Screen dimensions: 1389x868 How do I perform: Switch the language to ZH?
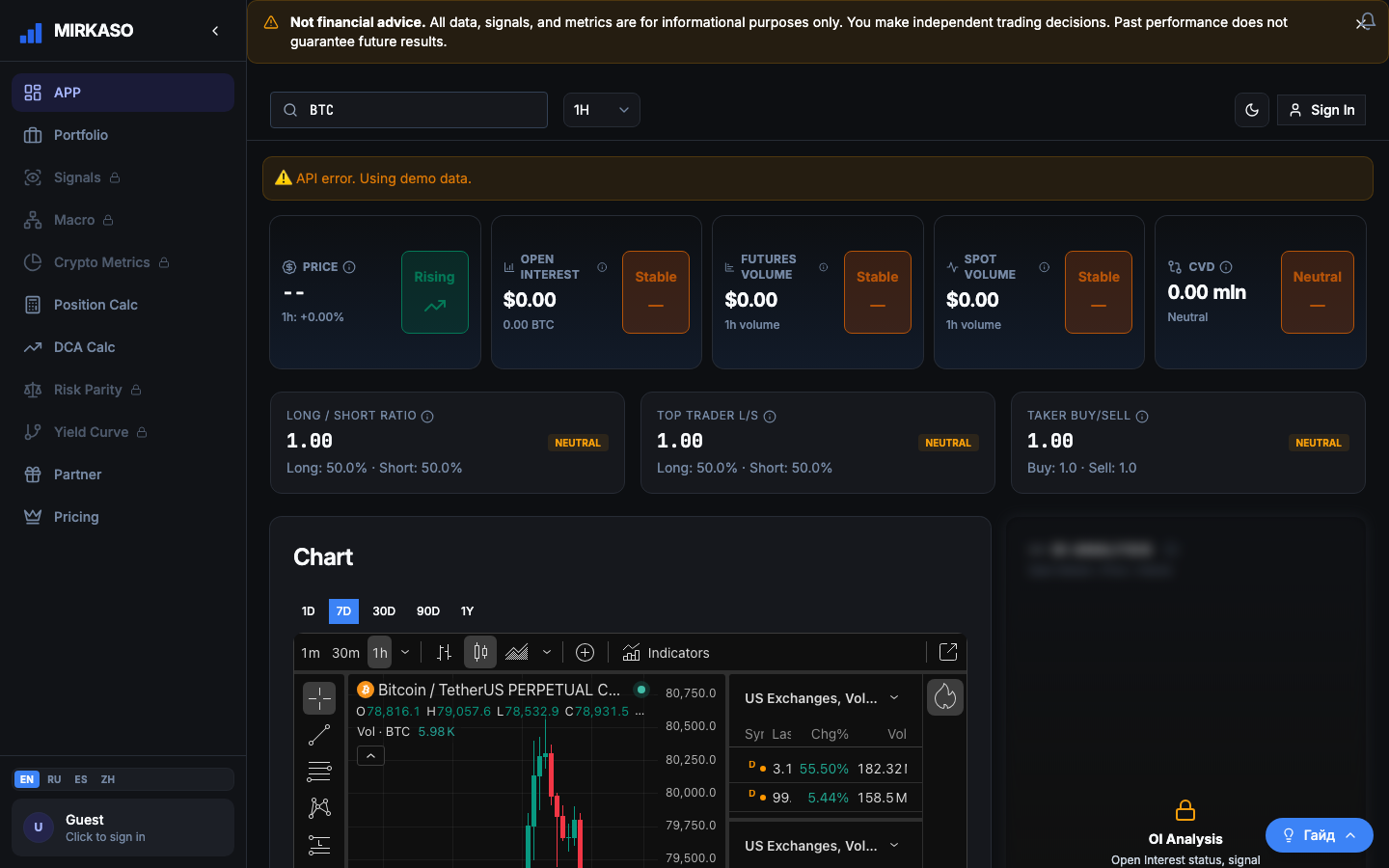click(x=108, y=779)
